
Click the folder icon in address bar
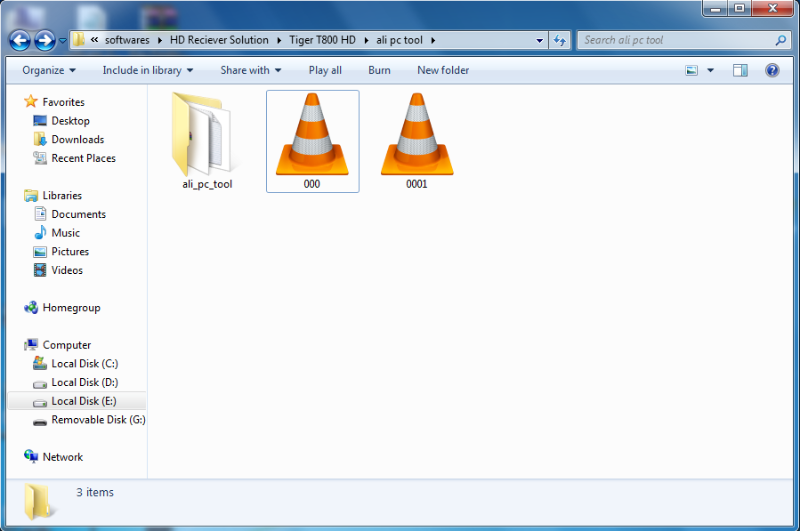tap(79, 40)
